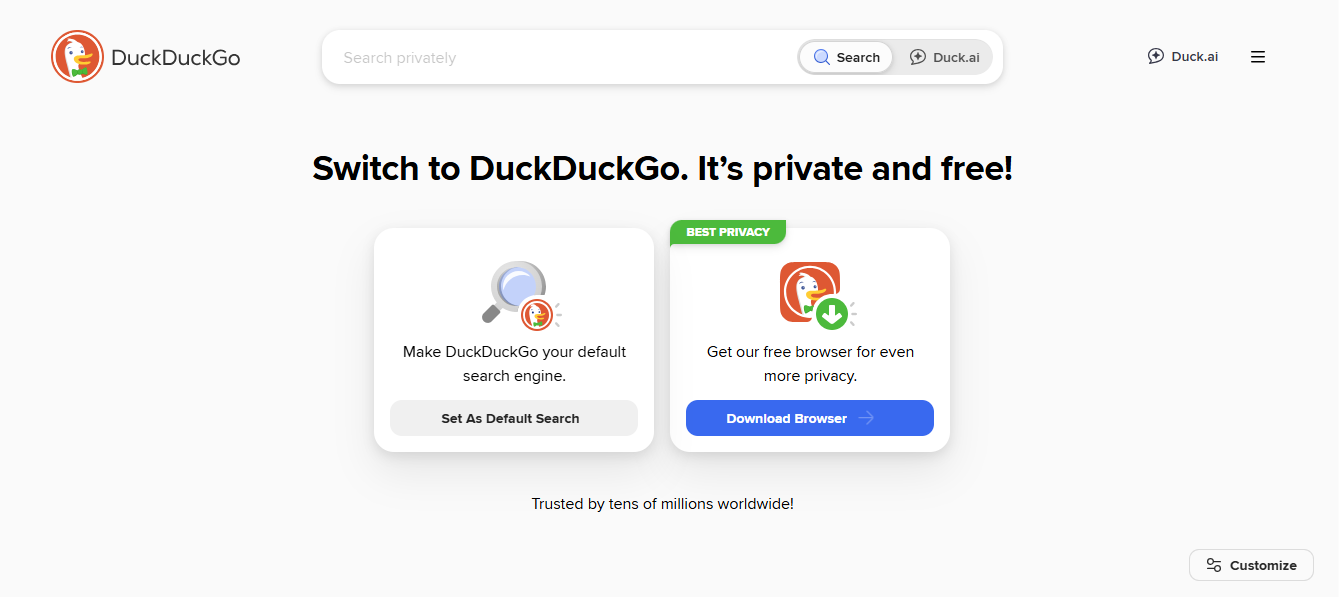Click 'Get our free browser' card text
The height and width of the screenshot is (597, 1339).
(x=810, y=364)
